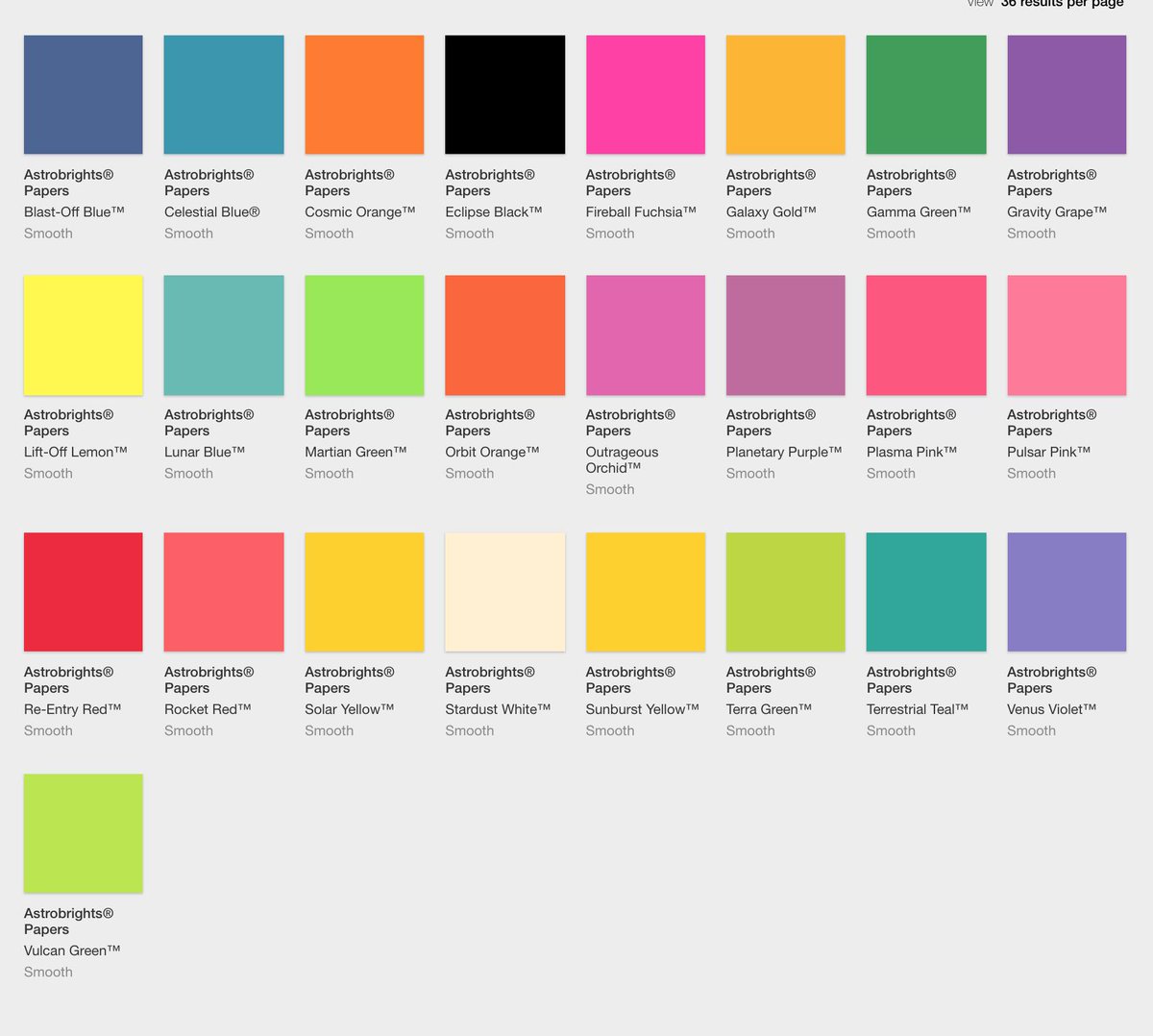Open the Eclipse Black™ product link
This screenshot has height=1036, width=1153.
494,211
